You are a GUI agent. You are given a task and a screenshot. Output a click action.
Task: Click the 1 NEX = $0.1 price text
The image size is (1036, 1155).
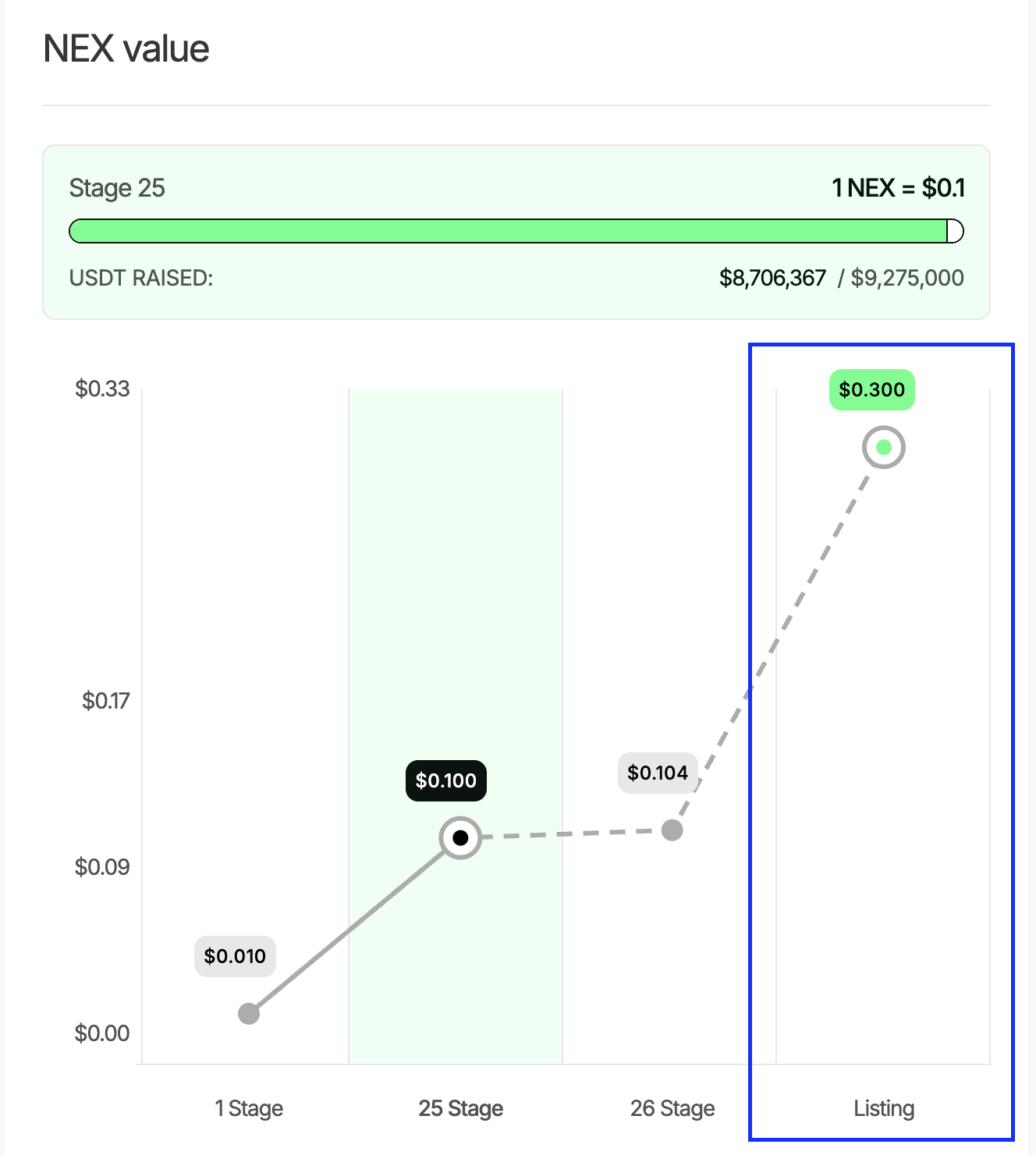click(898, 188)
